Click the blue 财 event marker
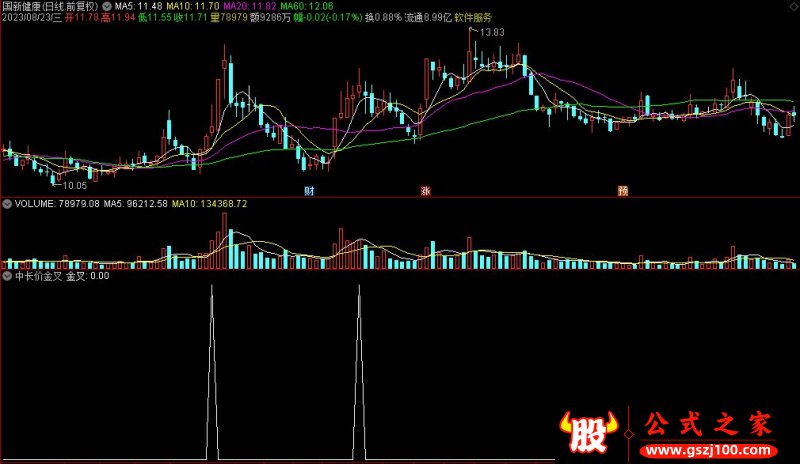Image resolution: width=800 pixels, height=464 pixels. click(309, 191)
